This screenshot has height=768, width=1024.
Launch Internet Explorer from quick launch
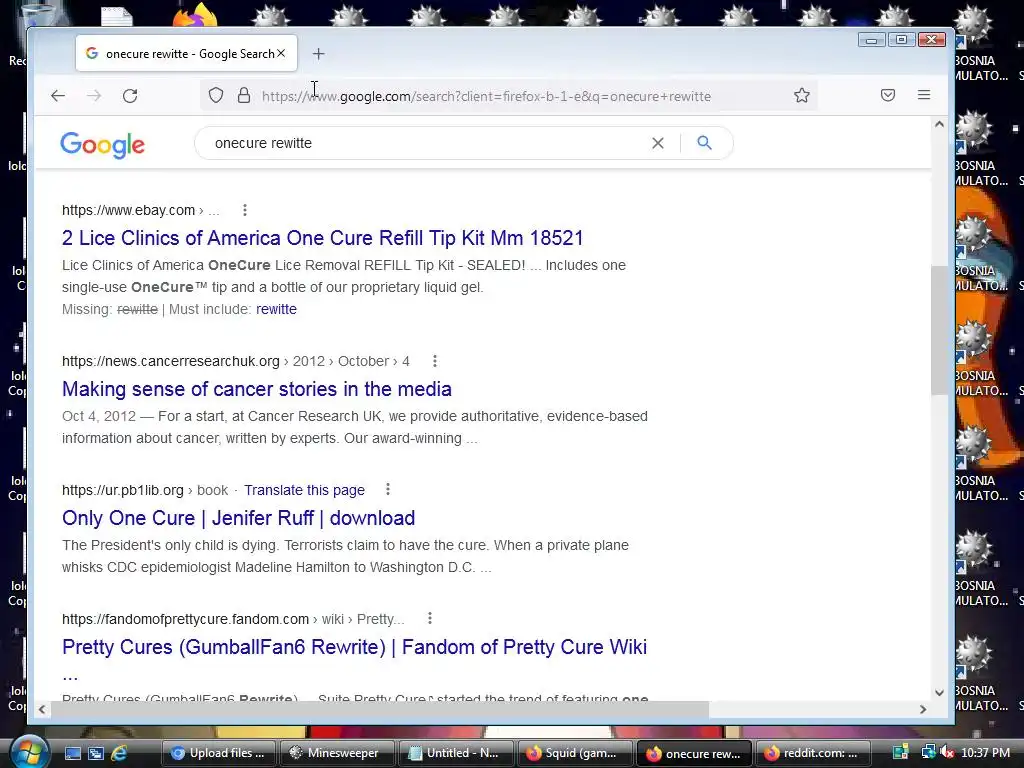120,753
